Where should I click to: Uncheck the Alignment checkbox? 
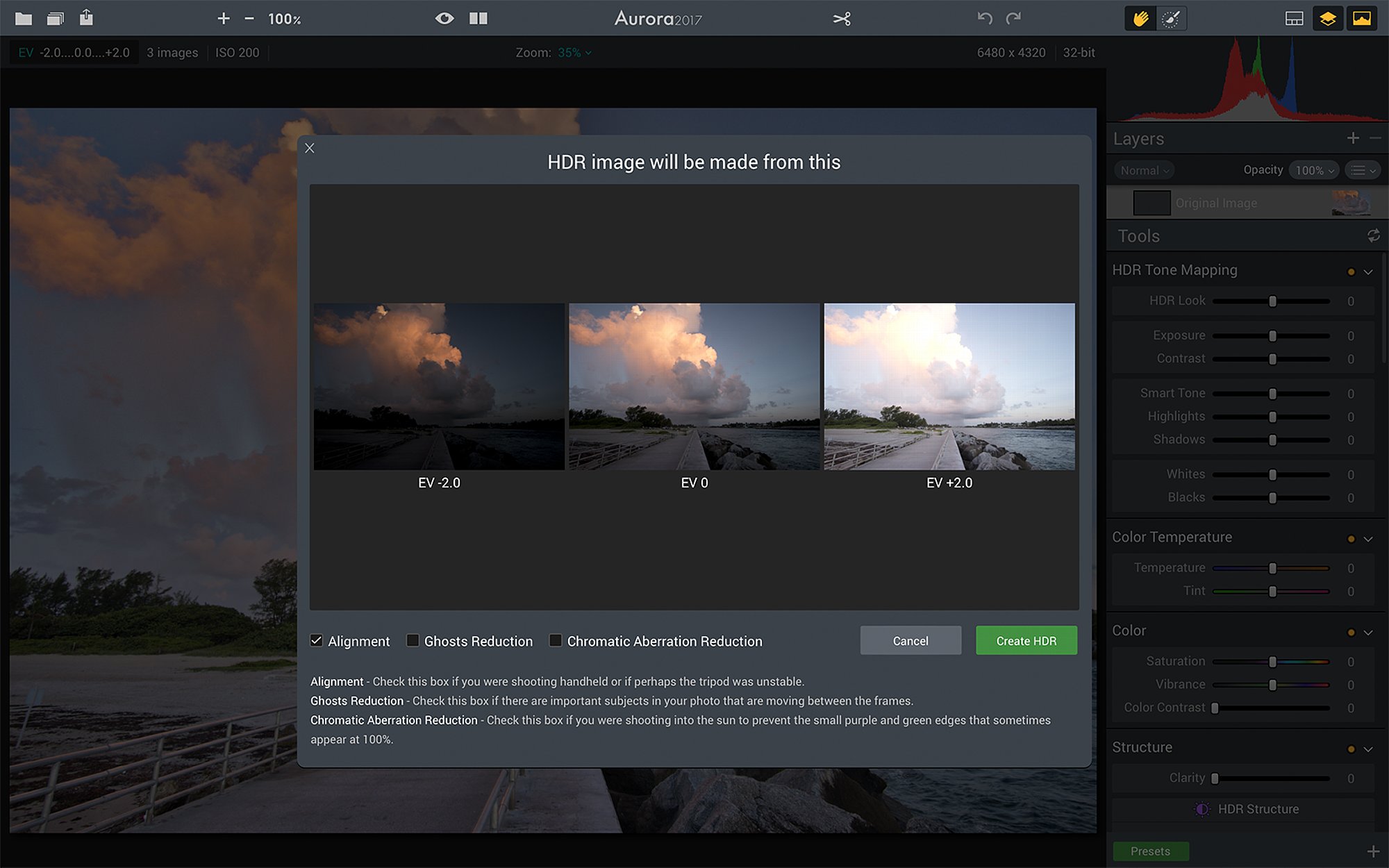(317, 641)
